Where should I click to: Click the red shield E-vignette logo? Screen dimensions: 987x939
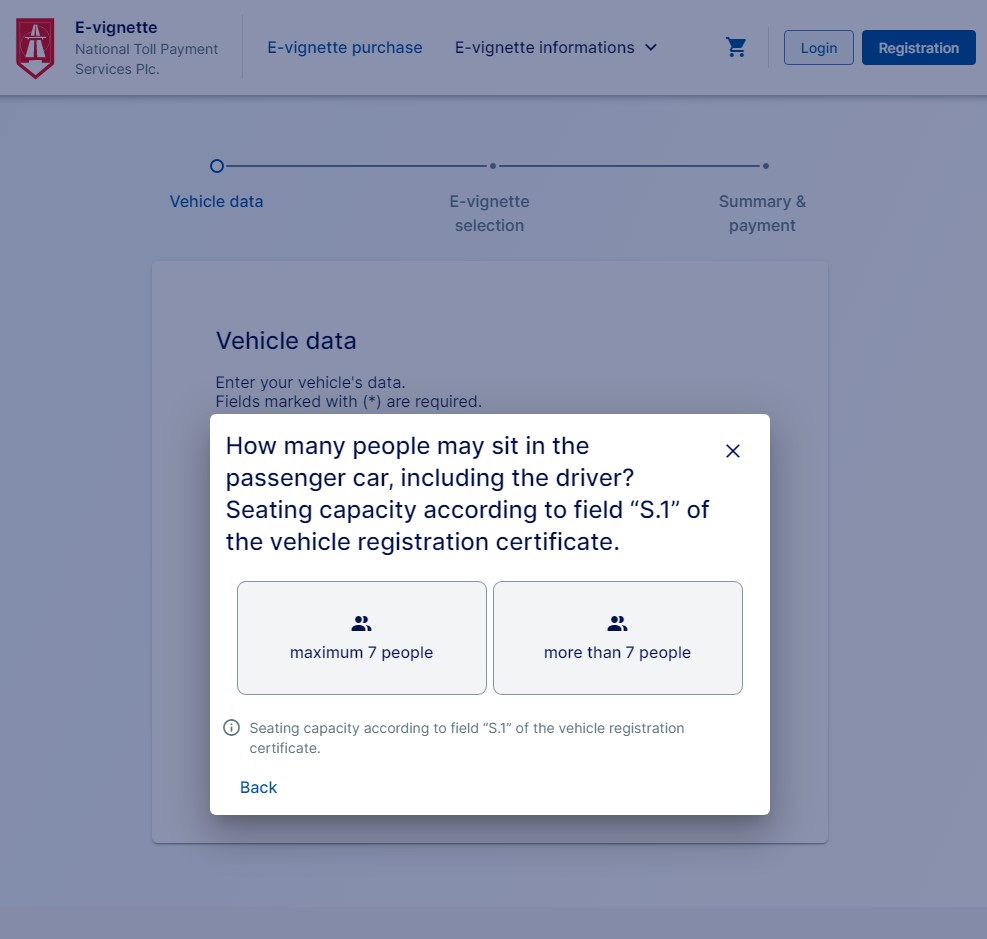[x=35, y=48]
